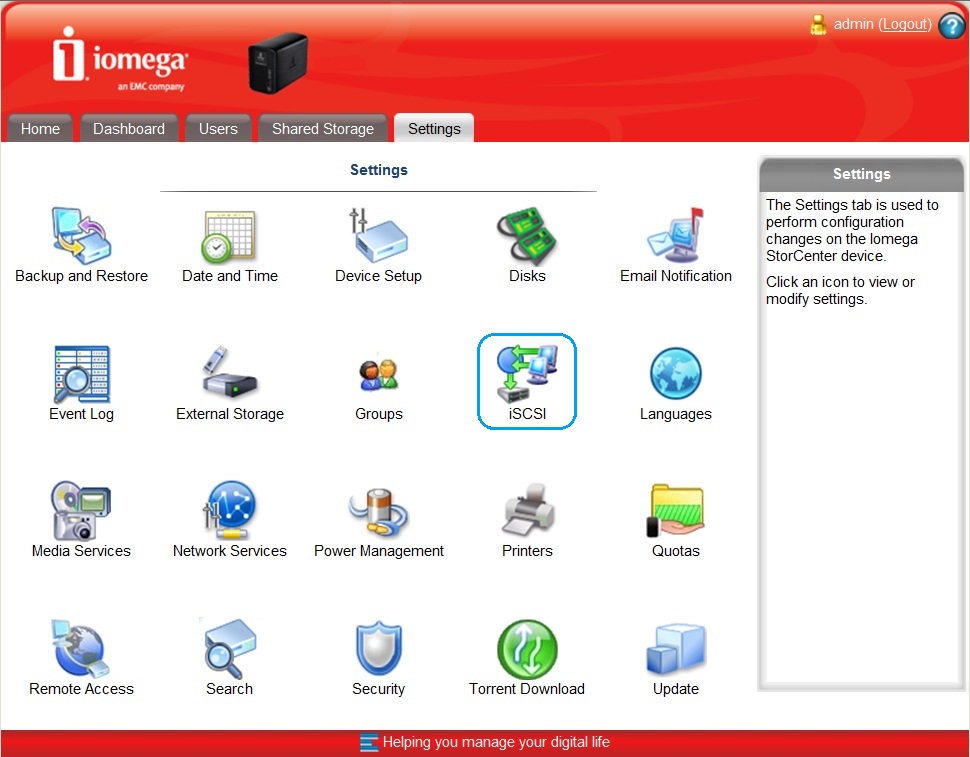
Task: Open the Remote Access icon
Action: pyautogui.click(x=81, y=649)
